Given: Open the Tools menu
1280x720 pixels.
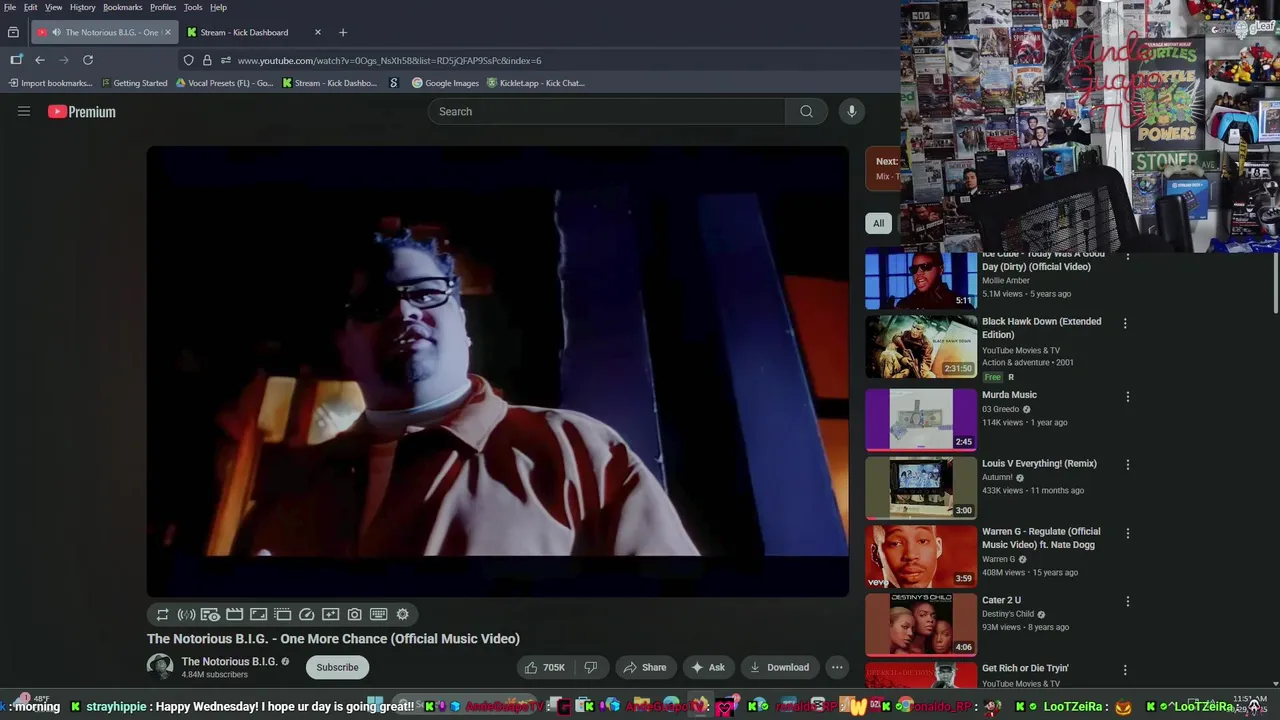Looking at the screenshot, I should pos(193,7).
